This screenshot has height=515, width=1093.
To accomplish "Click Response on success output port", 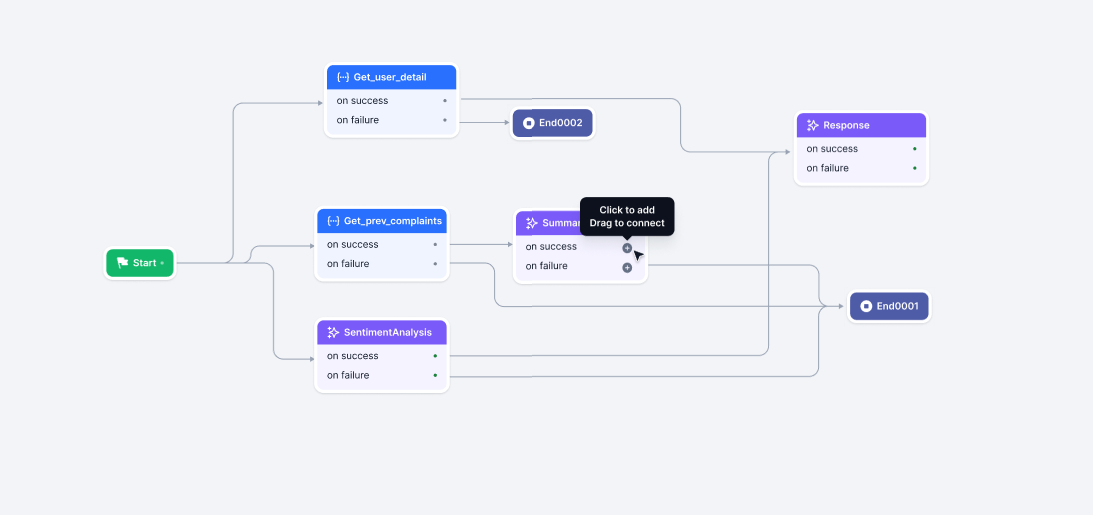I will tap(914, 149).
